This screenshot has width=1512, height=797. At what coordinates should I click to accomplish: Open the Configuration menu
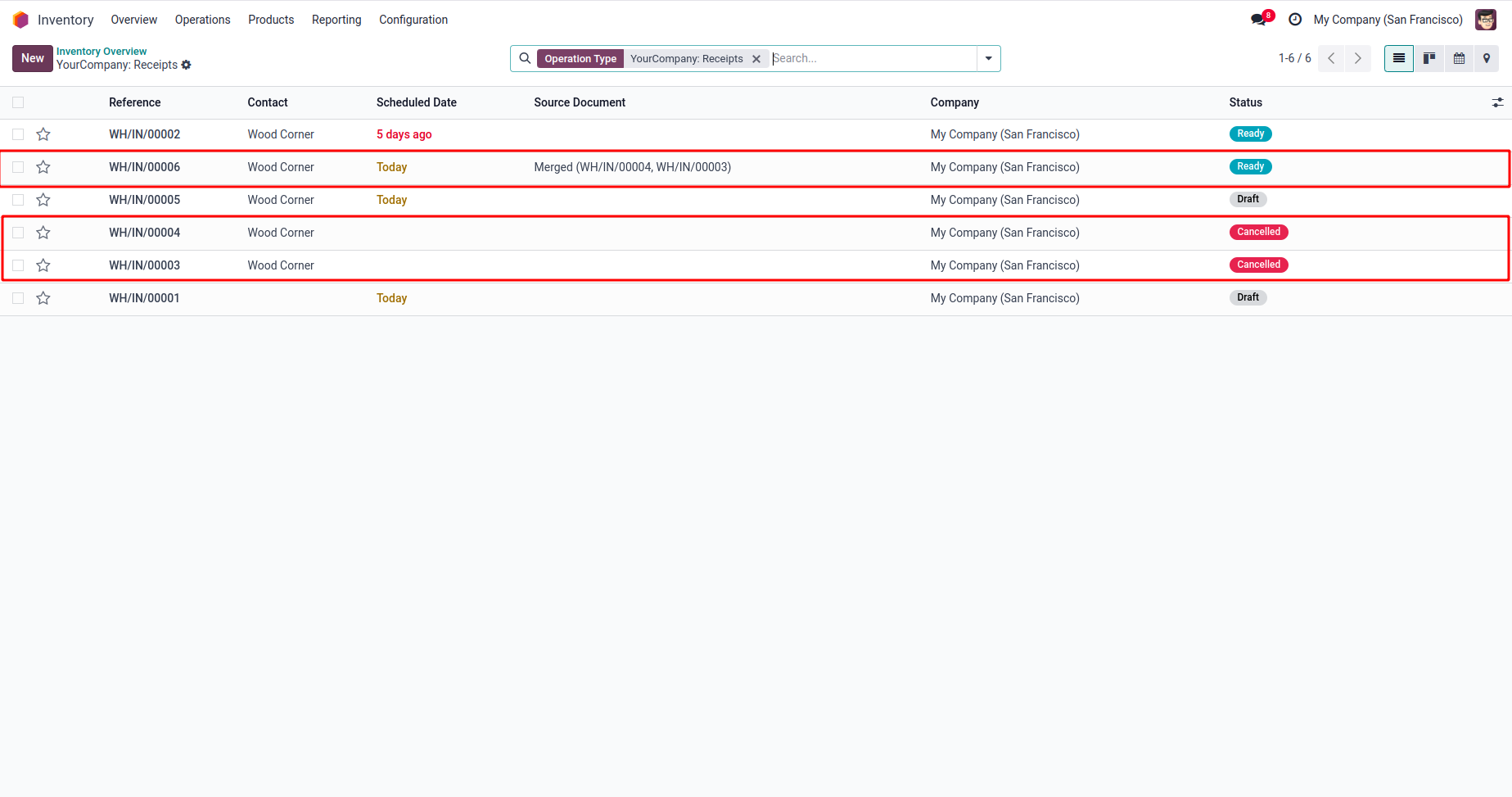(413, 20)
